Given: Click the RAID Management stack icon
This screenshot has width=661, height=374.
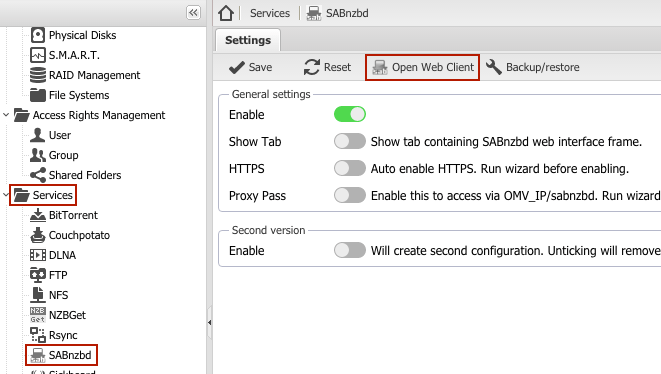Looking at the screenshot, I should coord(38,75).
